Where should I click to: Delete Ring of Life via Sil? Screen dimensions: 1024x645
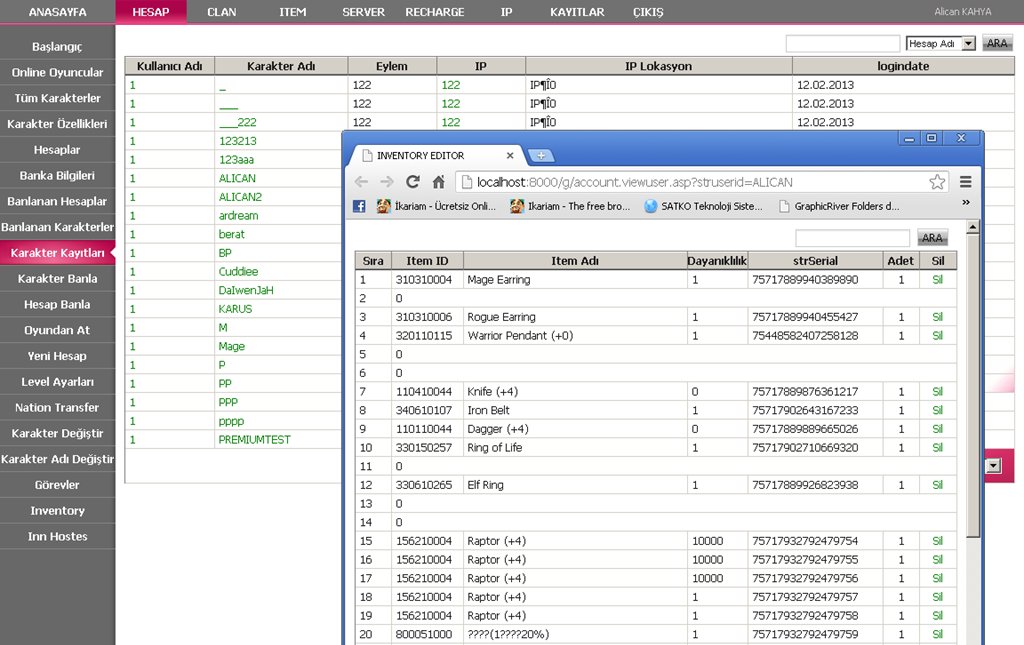point(938,448)
